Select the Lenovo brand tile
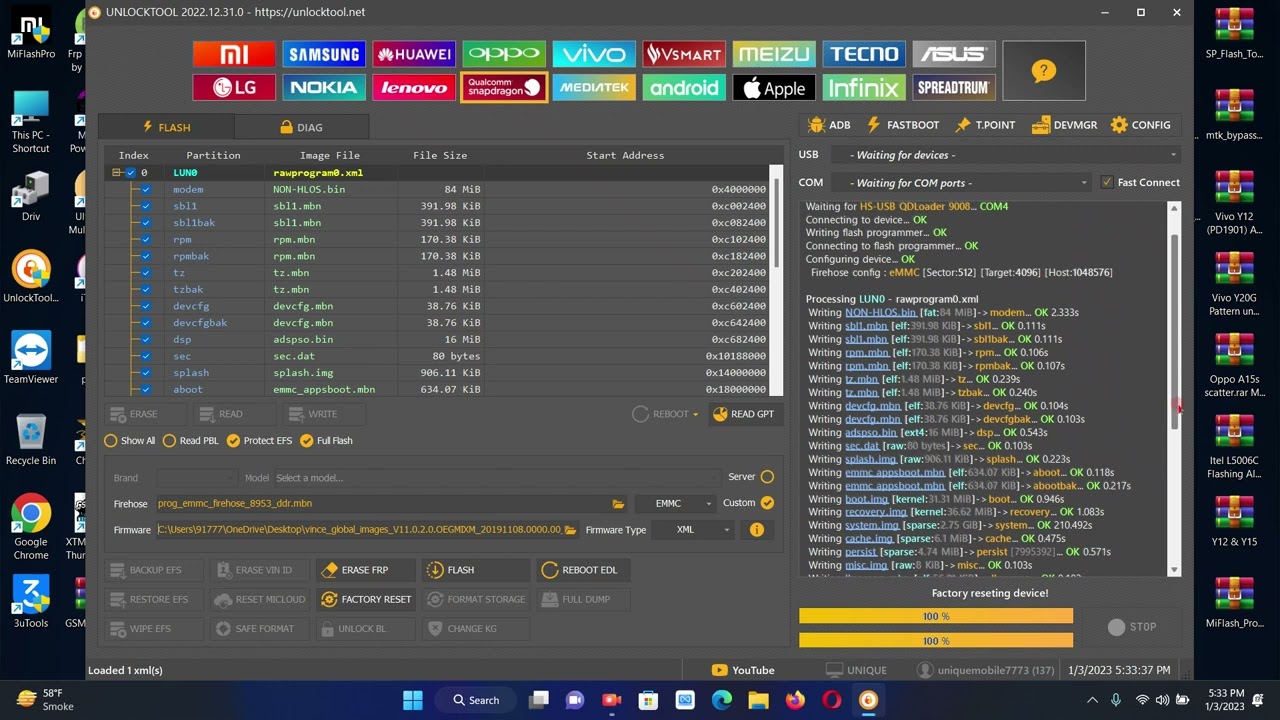Image resolution: width=1280 pixels, height=720 pixels. [x=414, y=88]
